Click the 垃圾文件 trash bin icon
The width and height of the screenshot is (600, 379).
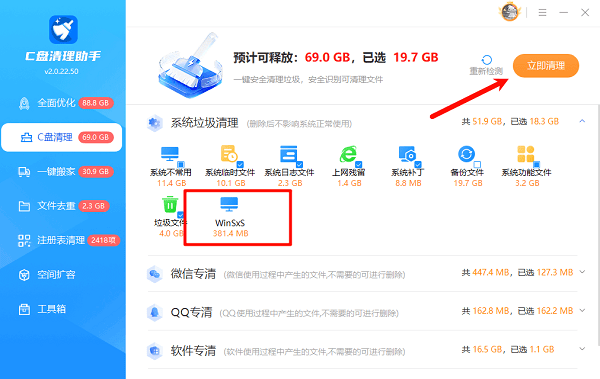170,204
